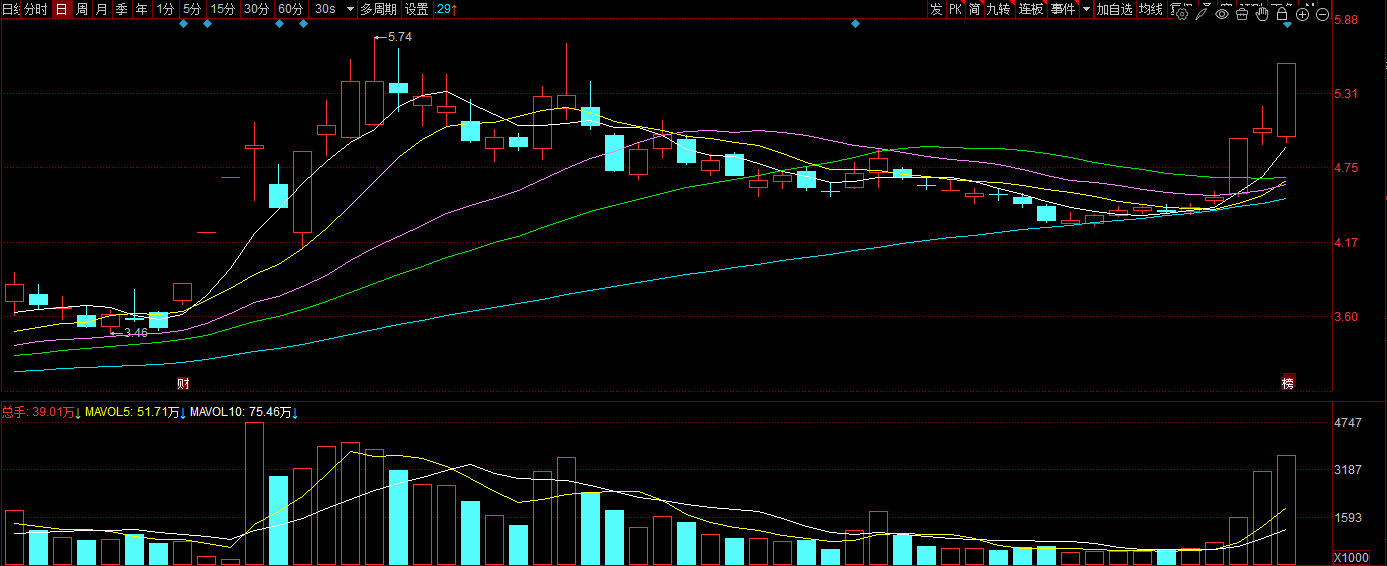Switch to 分时 intraday view

pos(35,9)
